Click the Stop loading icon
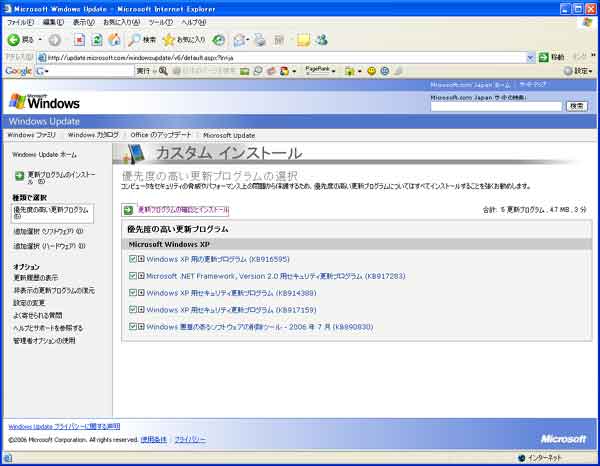Image resolution: width=600 pixels, height=466 pixels. click(x=79, y=40)
